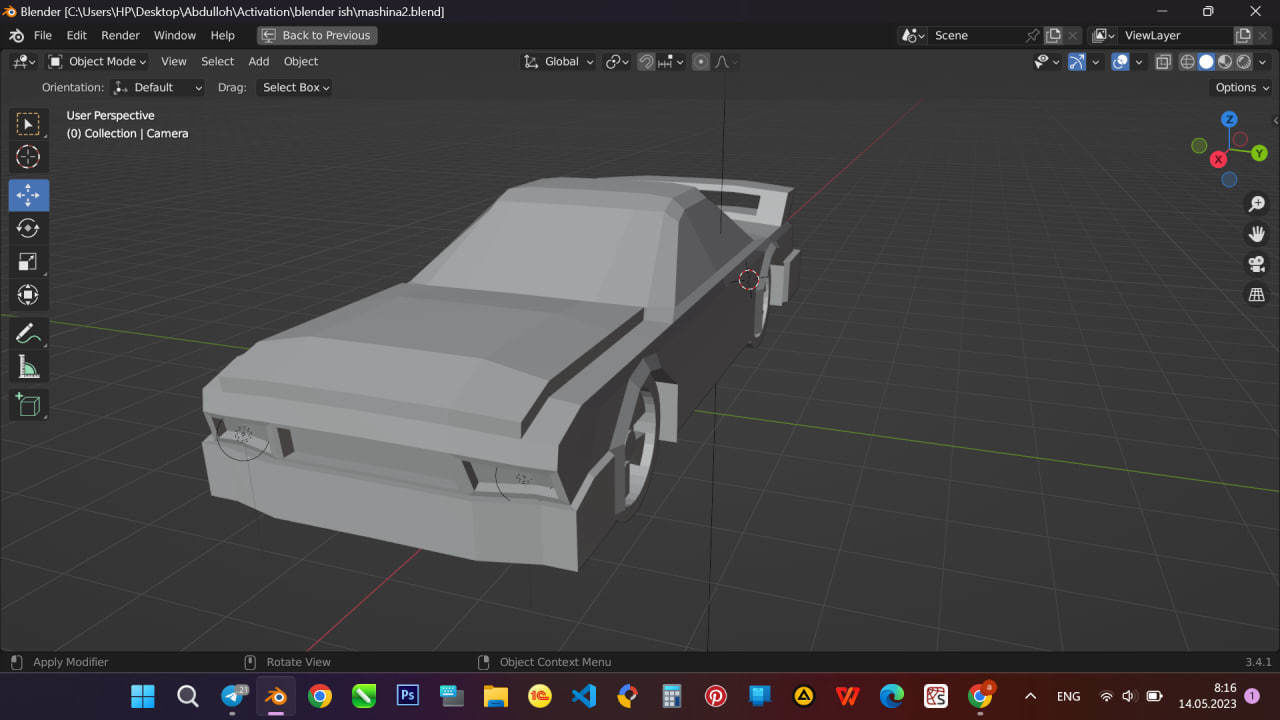Open the Render menu
1280x720 pixels.
point(120,35)
